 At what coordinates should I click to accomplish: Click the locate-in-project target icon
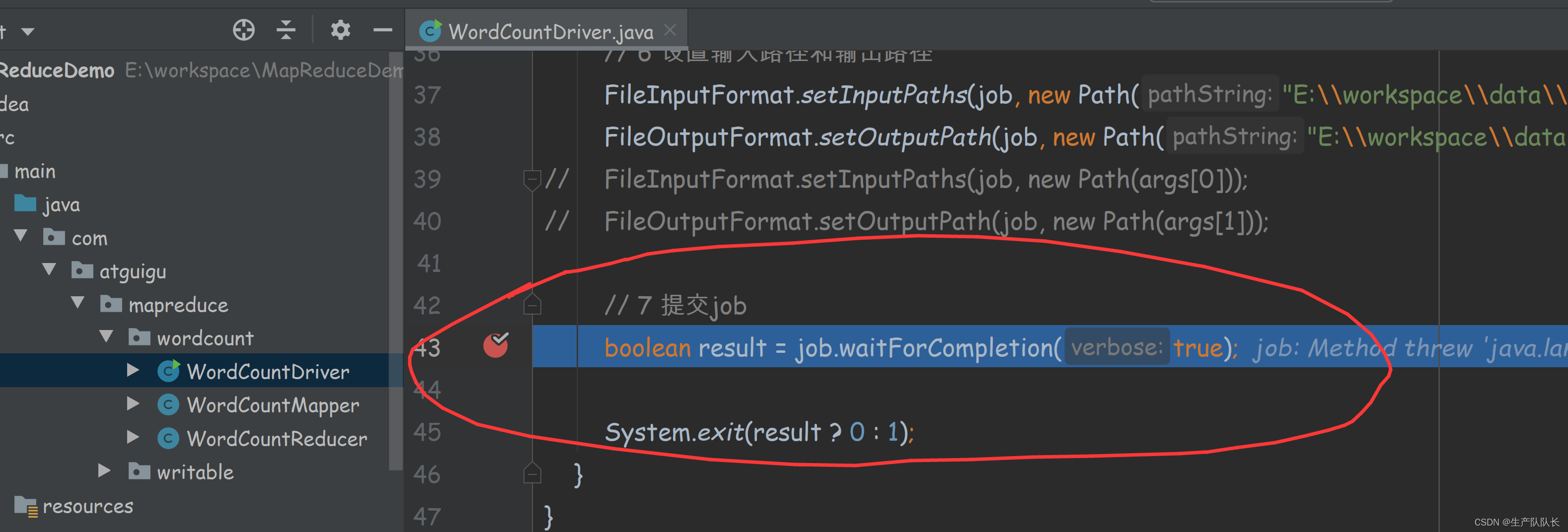[x=243, y=30]
